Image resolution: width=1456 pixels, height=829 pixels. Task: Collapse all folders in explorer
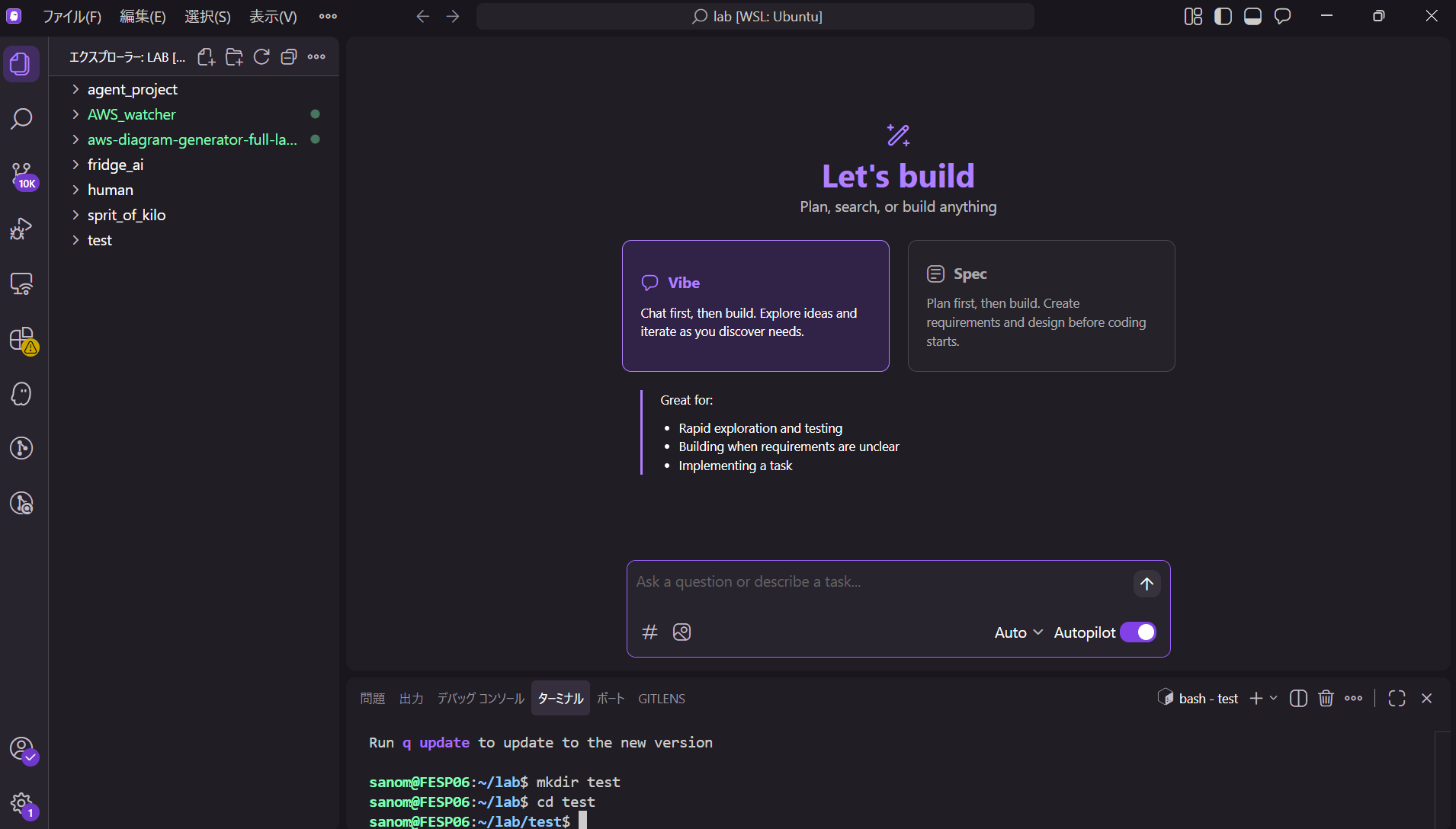click(289, 57)
